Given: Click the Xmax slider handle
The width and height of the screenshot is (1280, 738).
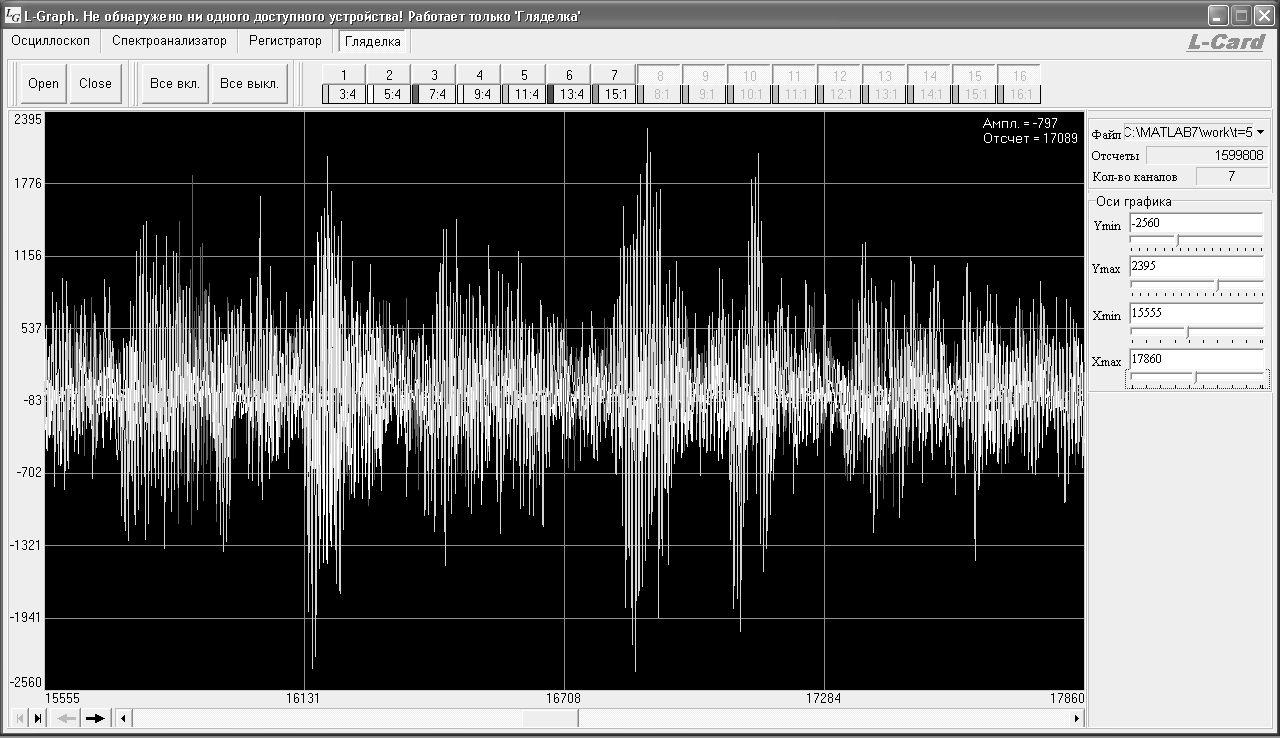Looking at the screenshot, I should coord(1195,377).
